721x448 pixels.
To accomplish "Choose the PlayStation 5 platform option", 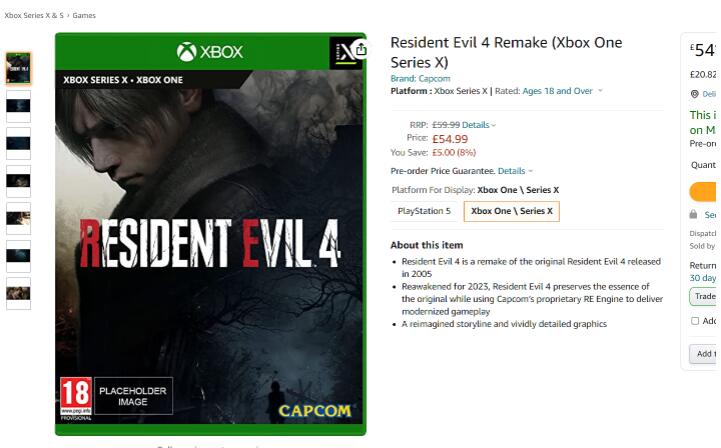I will coord(424,211).
